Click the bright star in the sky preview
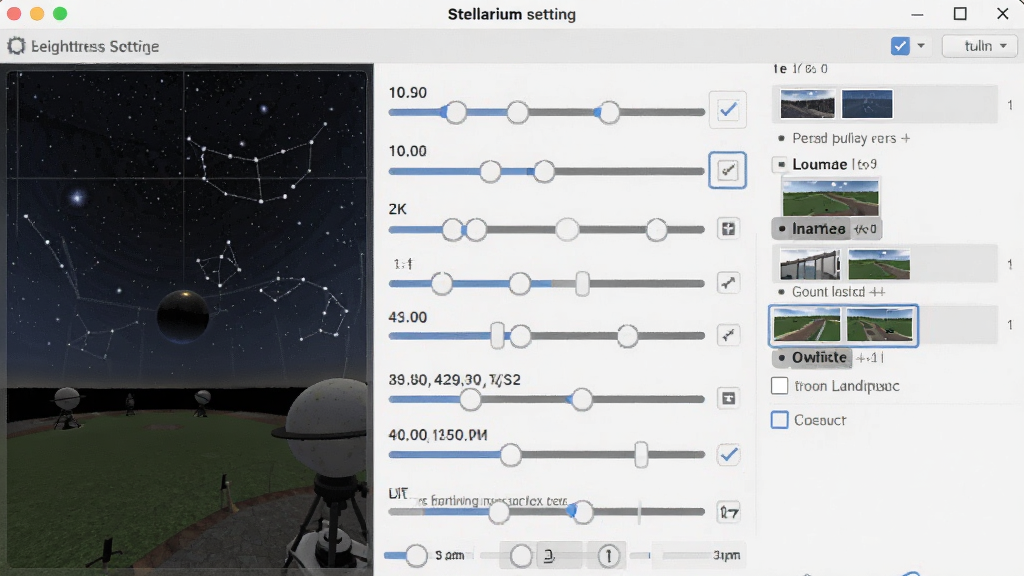 (x=77, y=197)
